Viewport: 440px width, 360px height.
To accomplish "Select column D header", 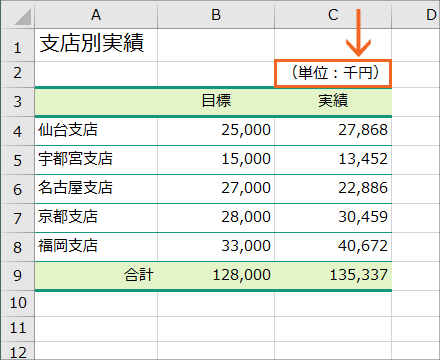I will click(x=416, y=15).
